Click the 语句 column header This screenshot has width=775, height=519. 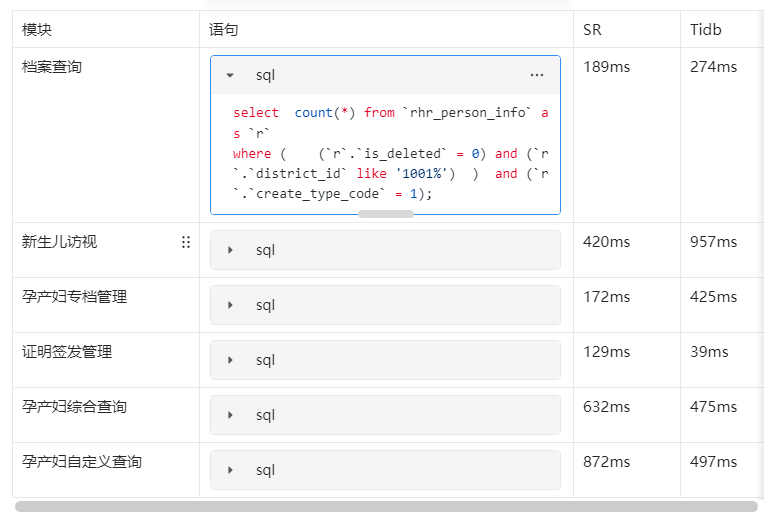pyautogui.click(x=224, y=30)
